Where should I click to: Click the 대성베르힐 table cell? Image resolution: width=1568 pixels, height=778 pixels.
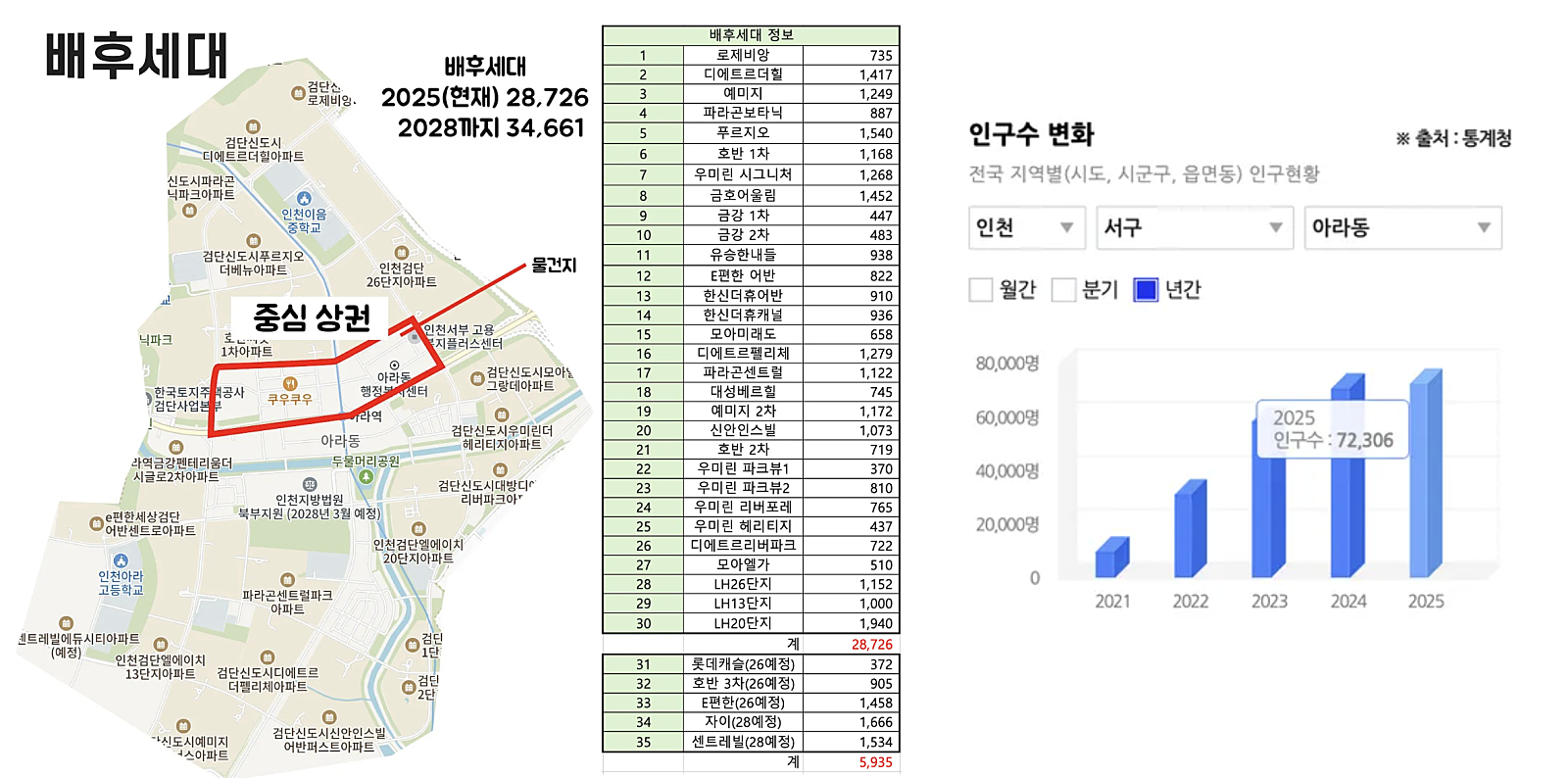[743, 391]
